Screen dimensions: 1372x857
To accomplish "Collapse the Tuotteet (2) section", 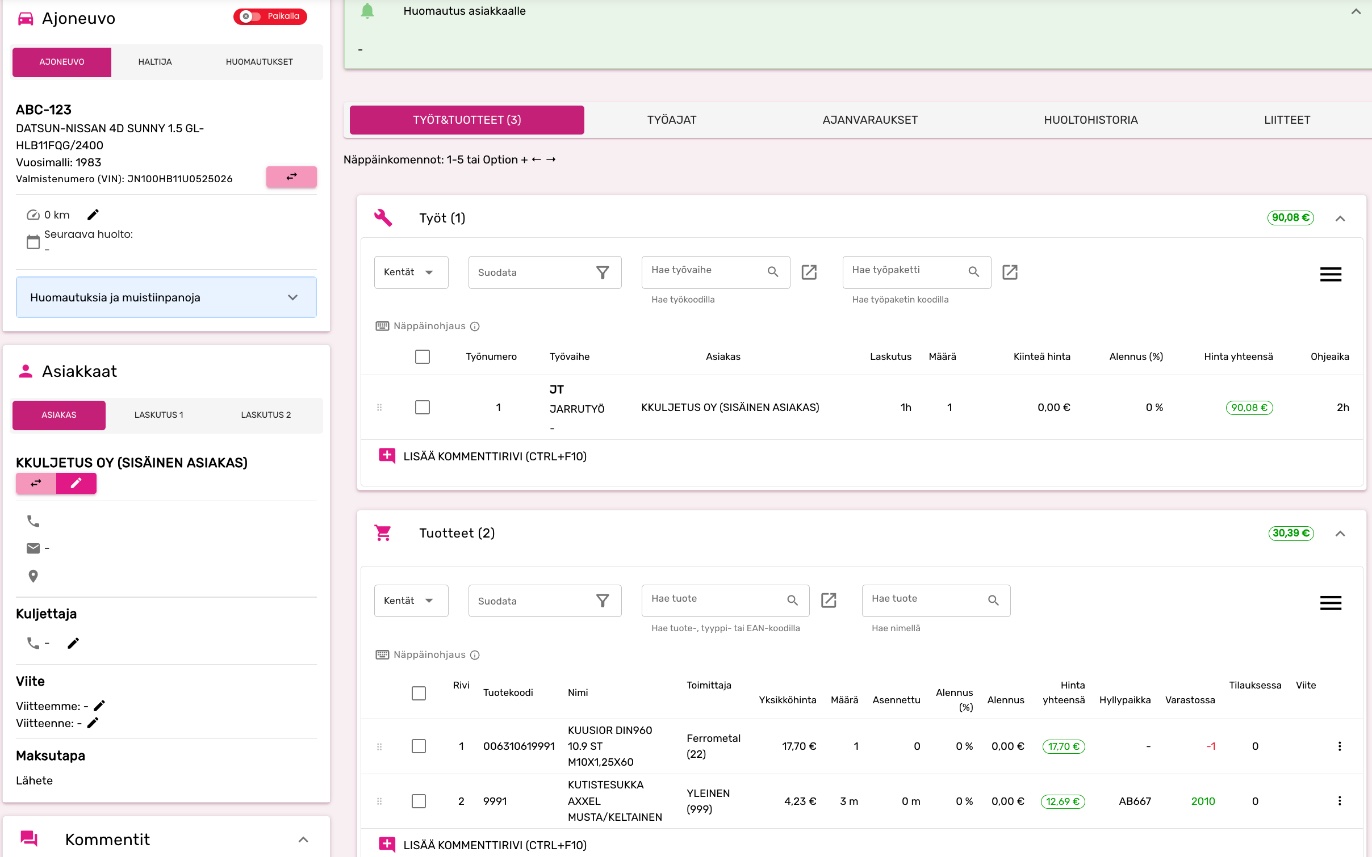I will [x=1340, y=533].
